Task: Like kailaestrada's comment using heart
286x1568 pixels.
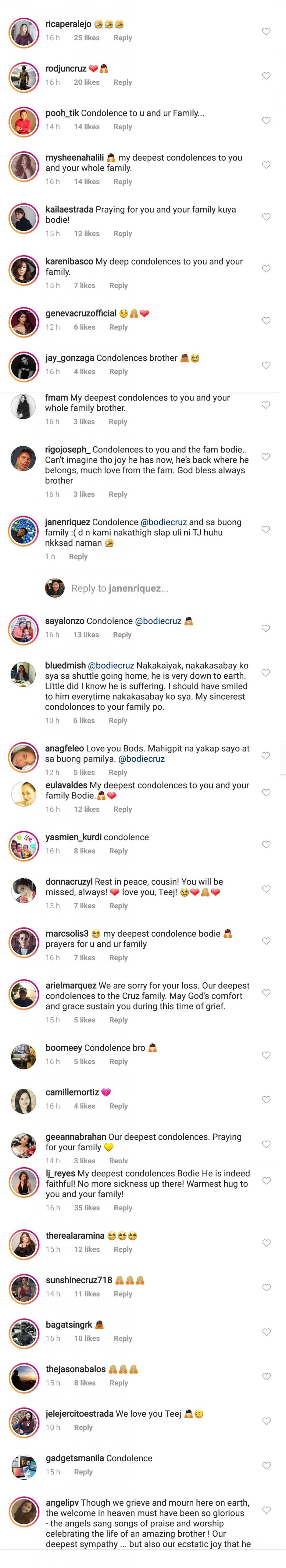Action: coord(266,217)
